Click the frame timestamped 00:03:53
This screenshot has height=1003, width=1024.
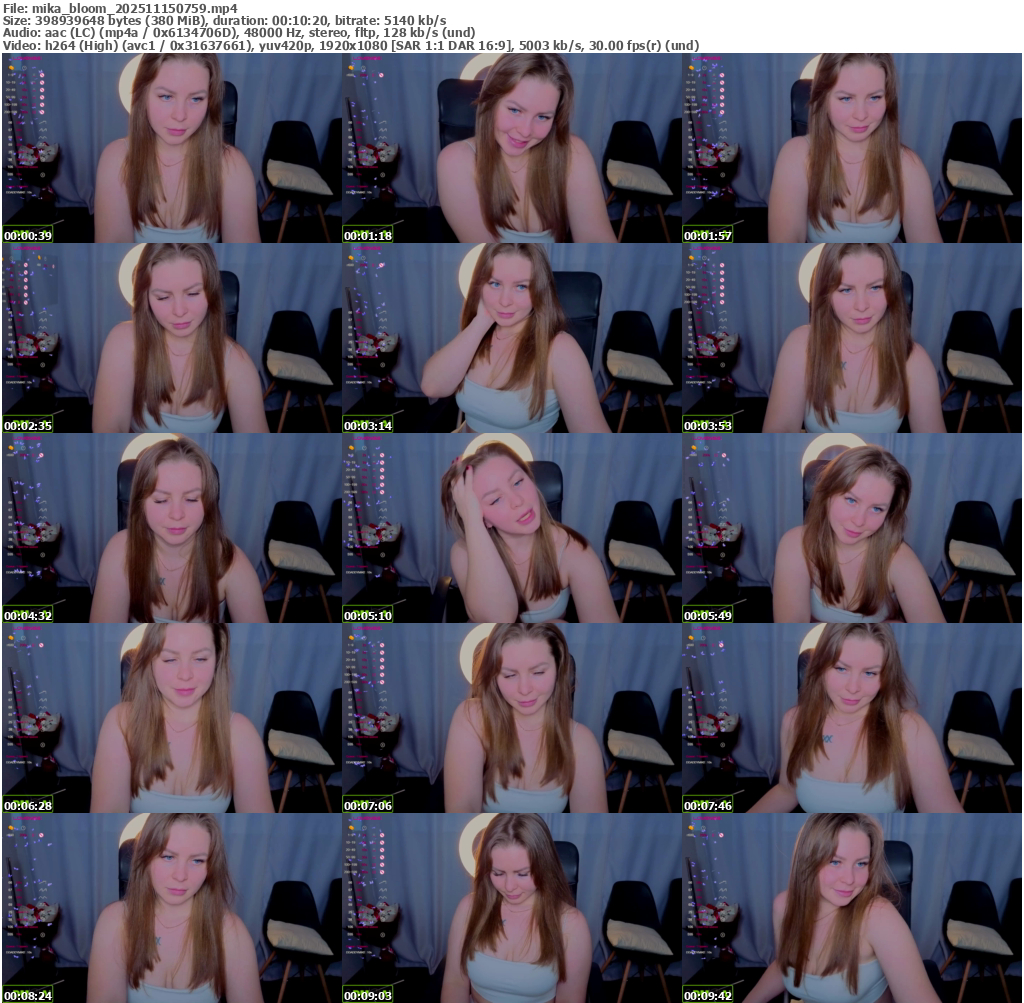(851, 338)
